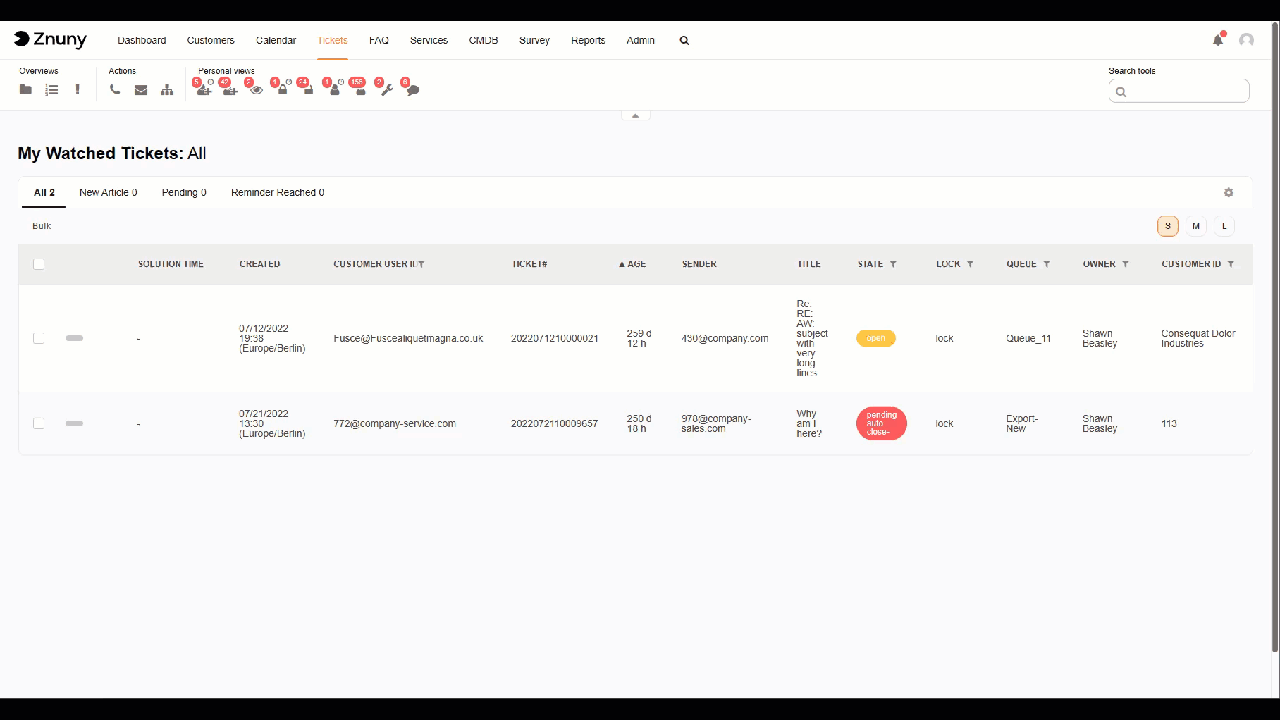Create a new phone ticket
1280x720 pixels.
[115, 89]
